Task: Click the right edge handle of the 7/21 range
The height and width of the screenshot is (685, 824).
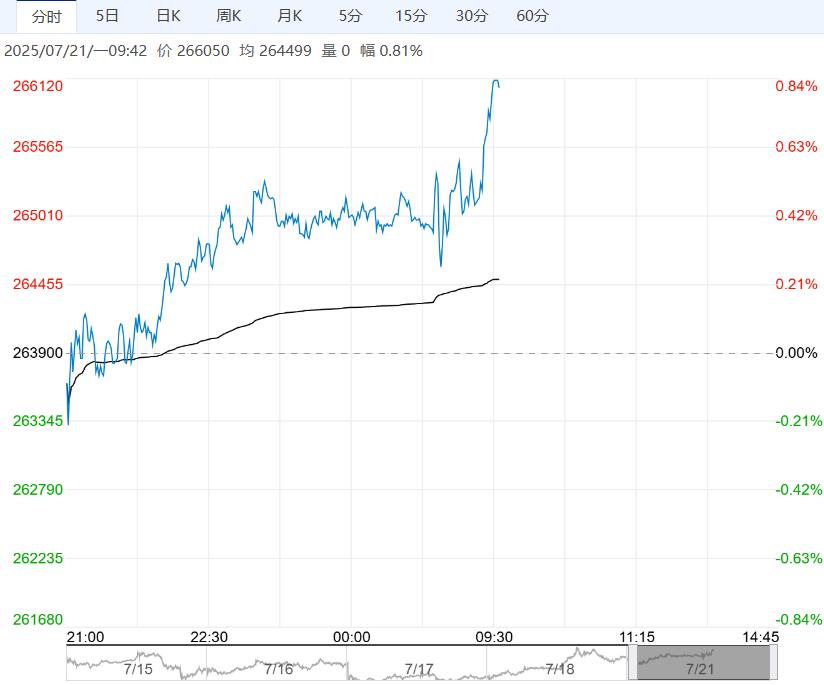Action: tap(771, 663)
